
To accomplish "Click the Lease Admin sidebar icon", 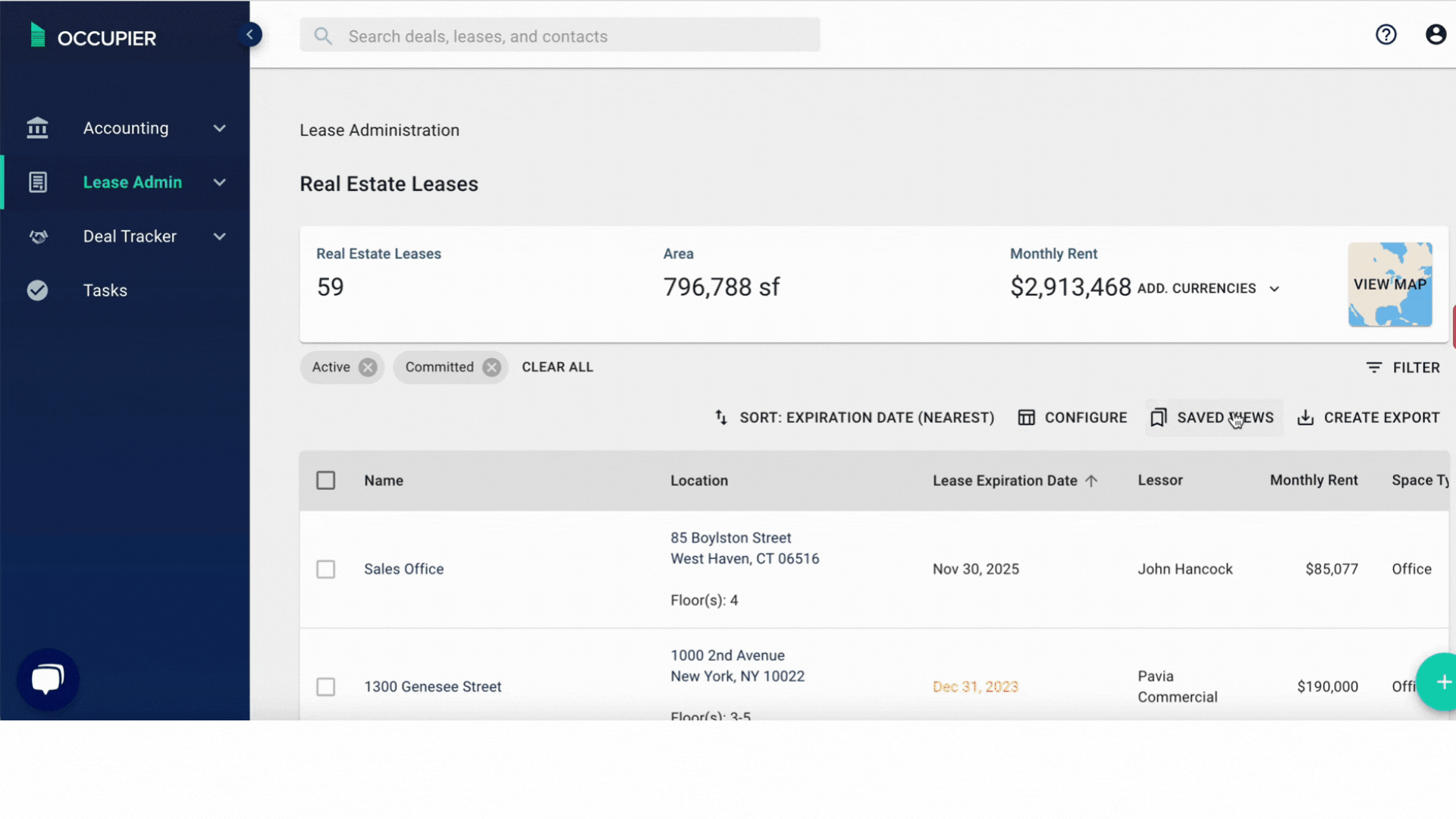I will click(37, 181).
